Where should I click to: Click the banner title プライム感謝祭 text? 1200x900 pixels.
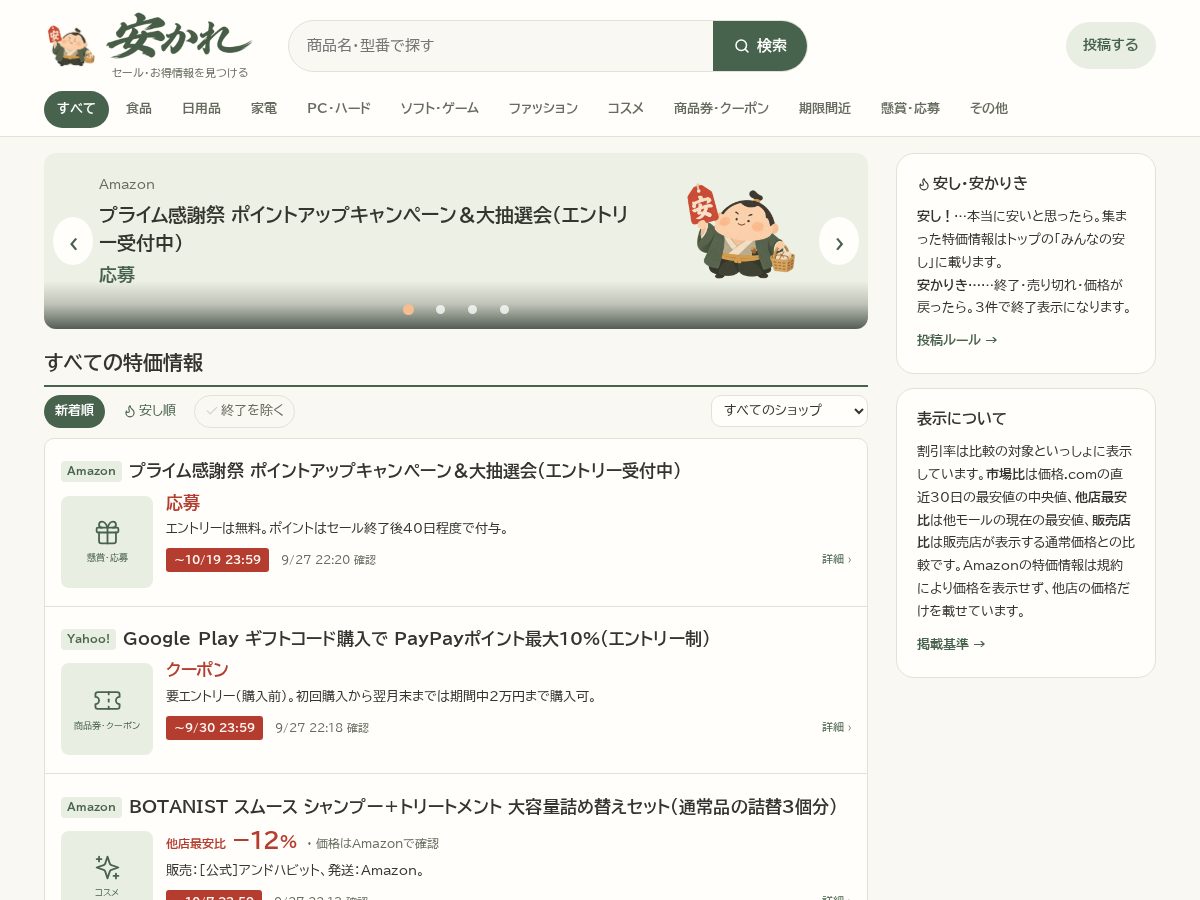click(x=364, y=228)
